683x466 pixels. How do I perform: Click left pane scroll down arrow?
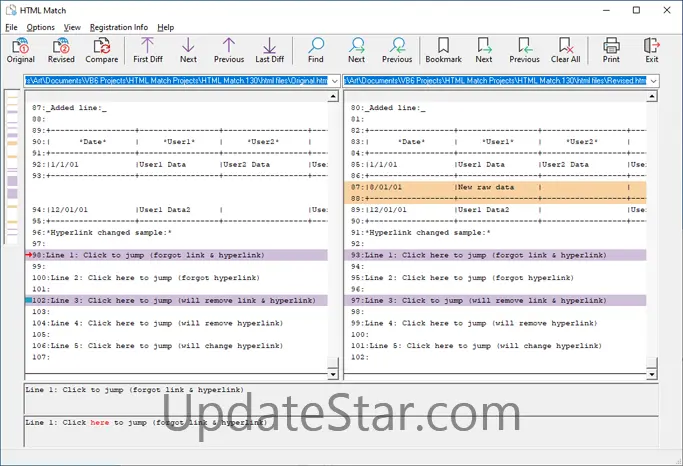pyautogui.click(x=333, y=374)
